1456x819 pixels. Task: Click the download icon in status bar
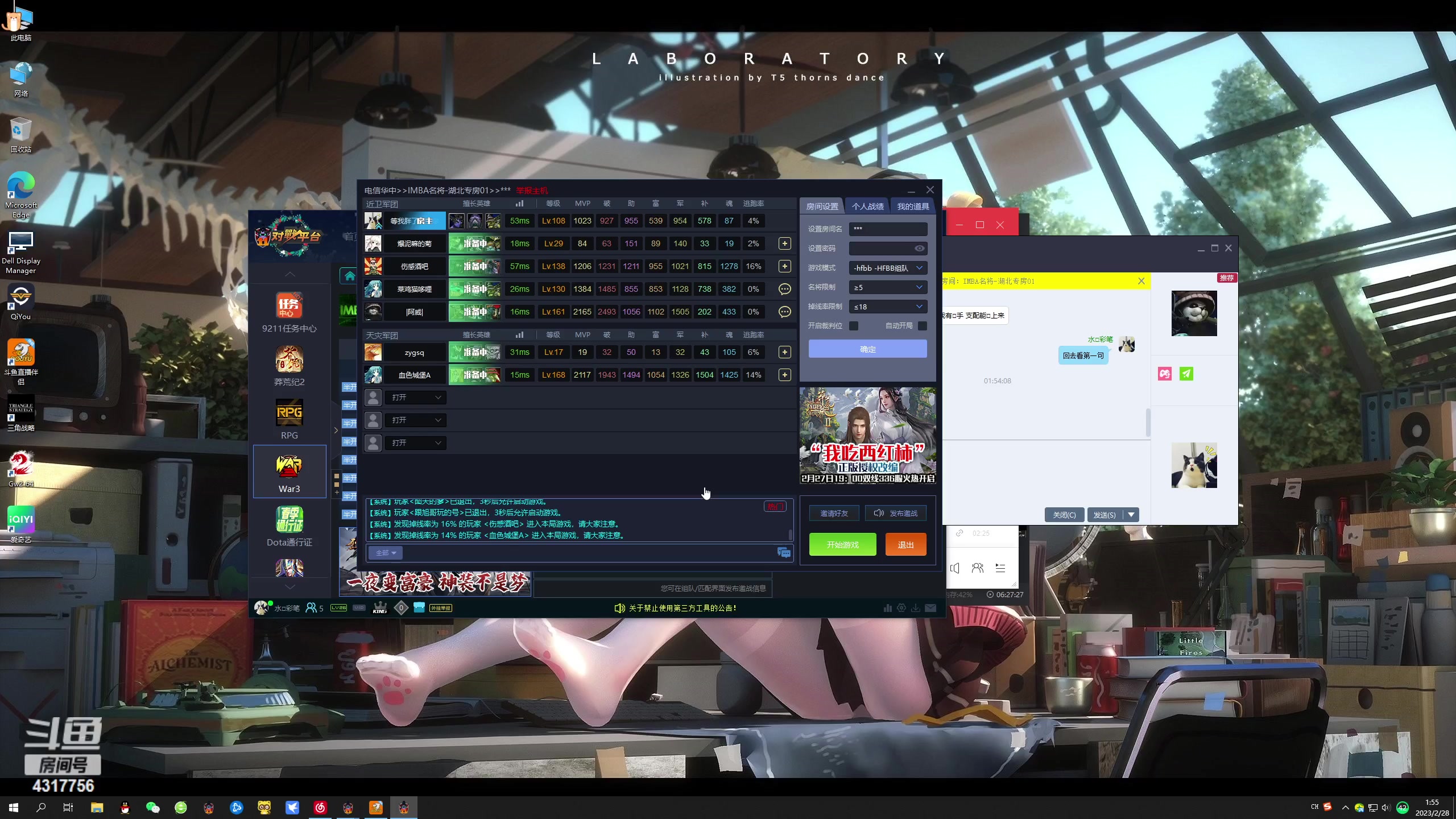pos(916,607)
